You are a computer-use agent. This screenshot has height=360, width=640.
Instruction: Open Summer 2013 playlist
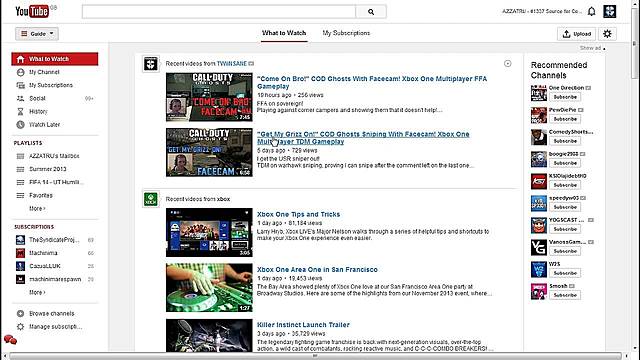pyautogui.click(x=48, y=169)
